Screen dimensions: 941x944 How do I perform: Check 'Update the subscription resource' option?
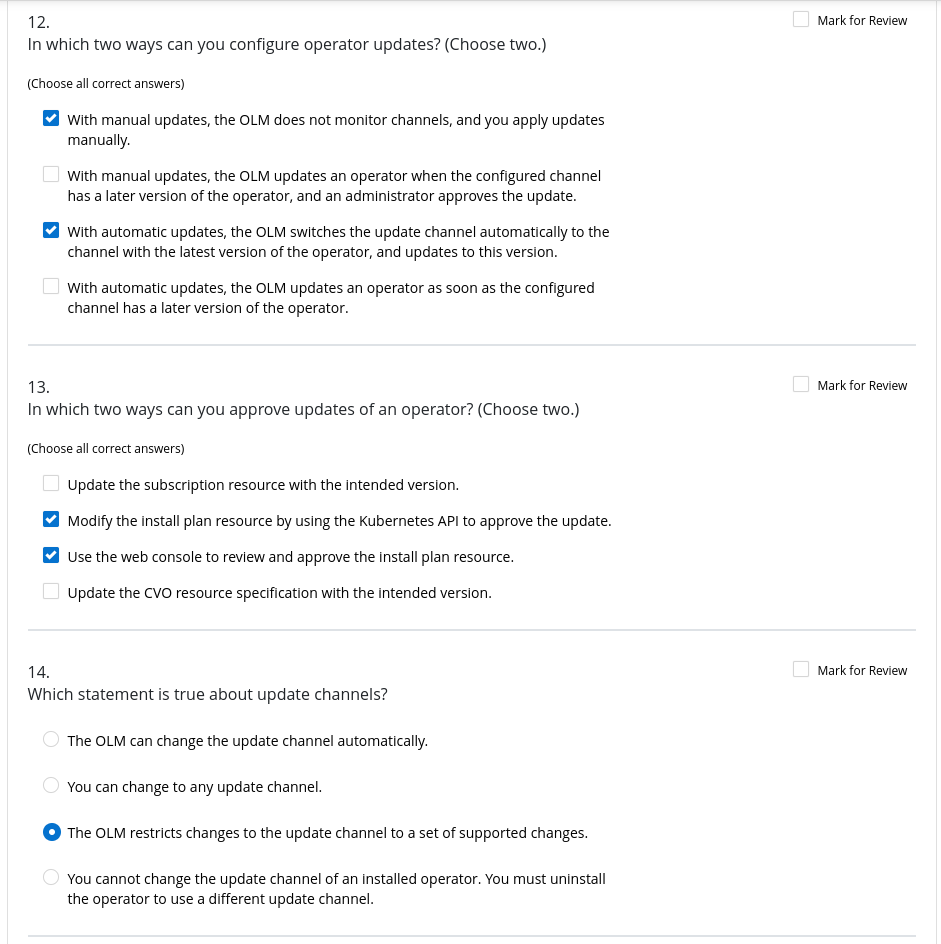coord(51,483)
